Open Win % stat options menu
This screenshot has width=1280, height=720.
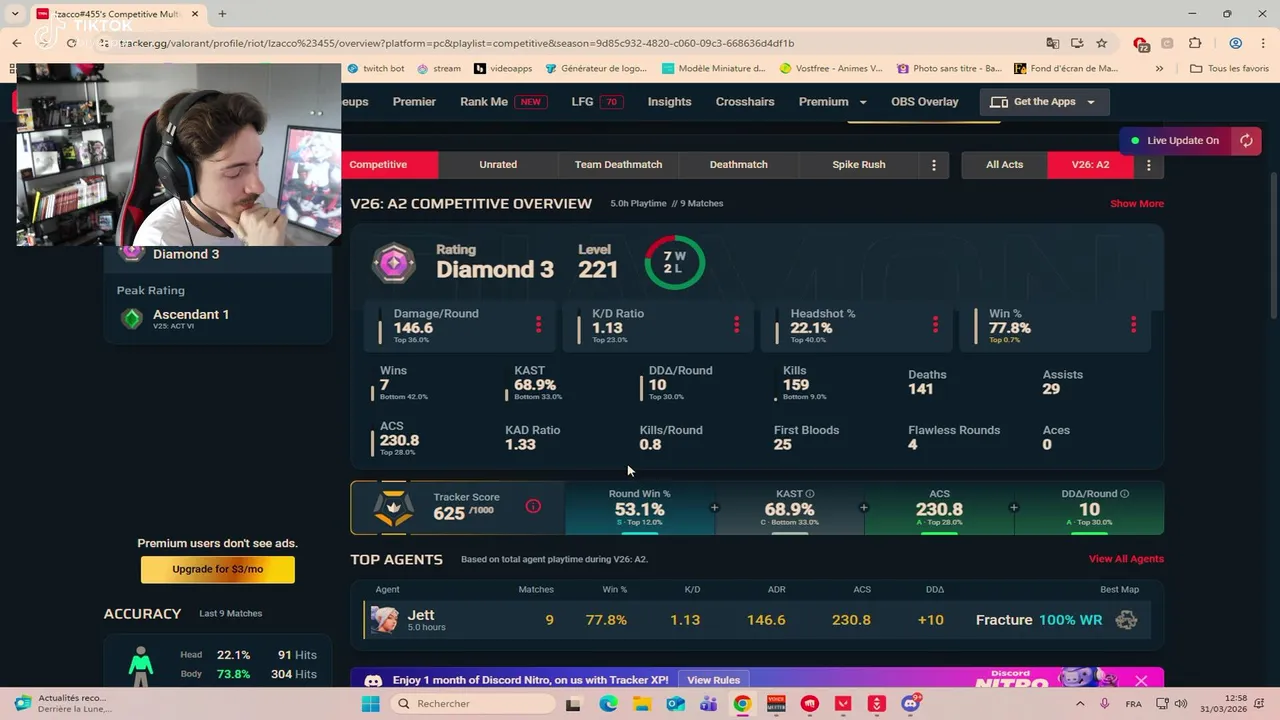1133,325
